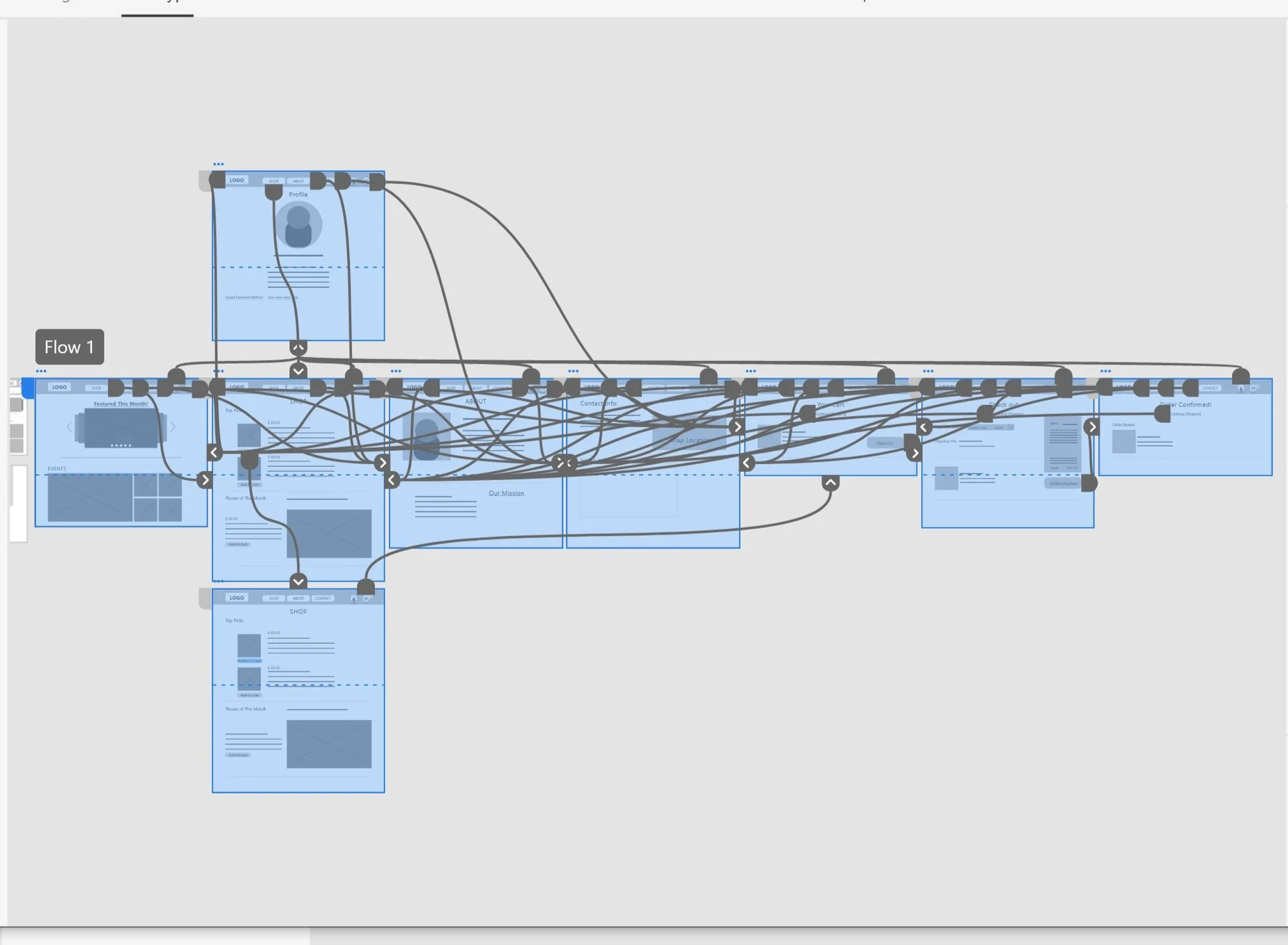Click the CONTACT nav item on Order Confirmed header
The width and height of the screenshot is (1288, 945).
(x=1211, y=388)
